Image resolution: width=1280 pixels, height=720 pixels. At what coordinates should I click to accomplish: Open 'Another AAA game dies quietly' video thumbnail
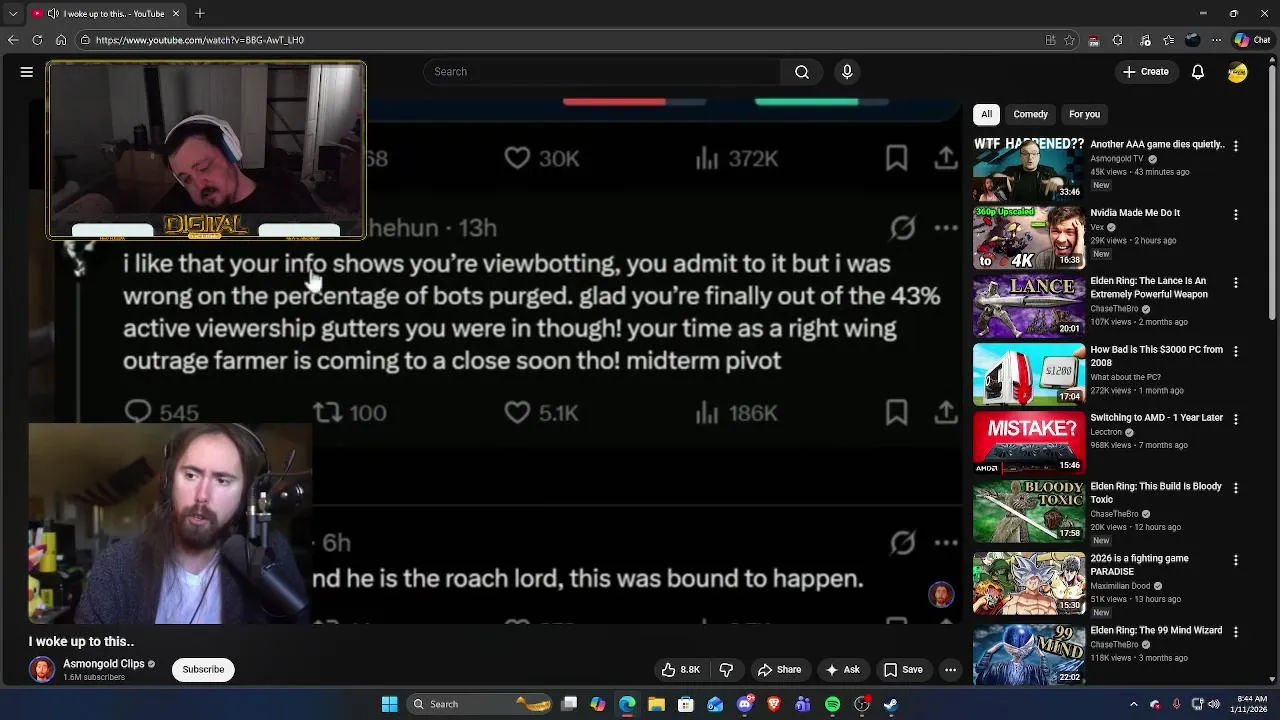(x=1029, y=169)
